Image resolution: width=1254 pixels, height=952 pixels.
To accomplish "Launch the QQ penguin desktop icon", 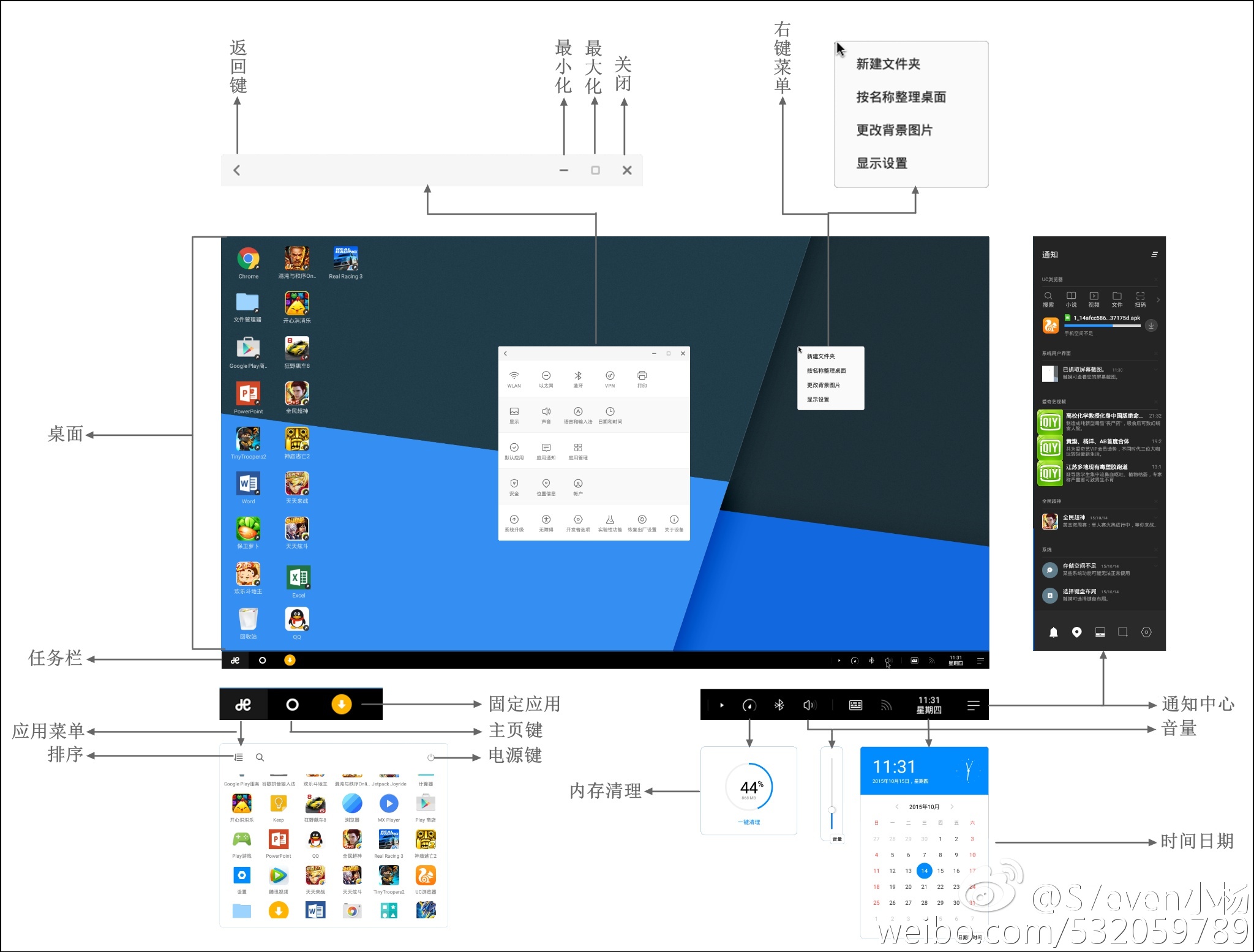I will point(297,619).
